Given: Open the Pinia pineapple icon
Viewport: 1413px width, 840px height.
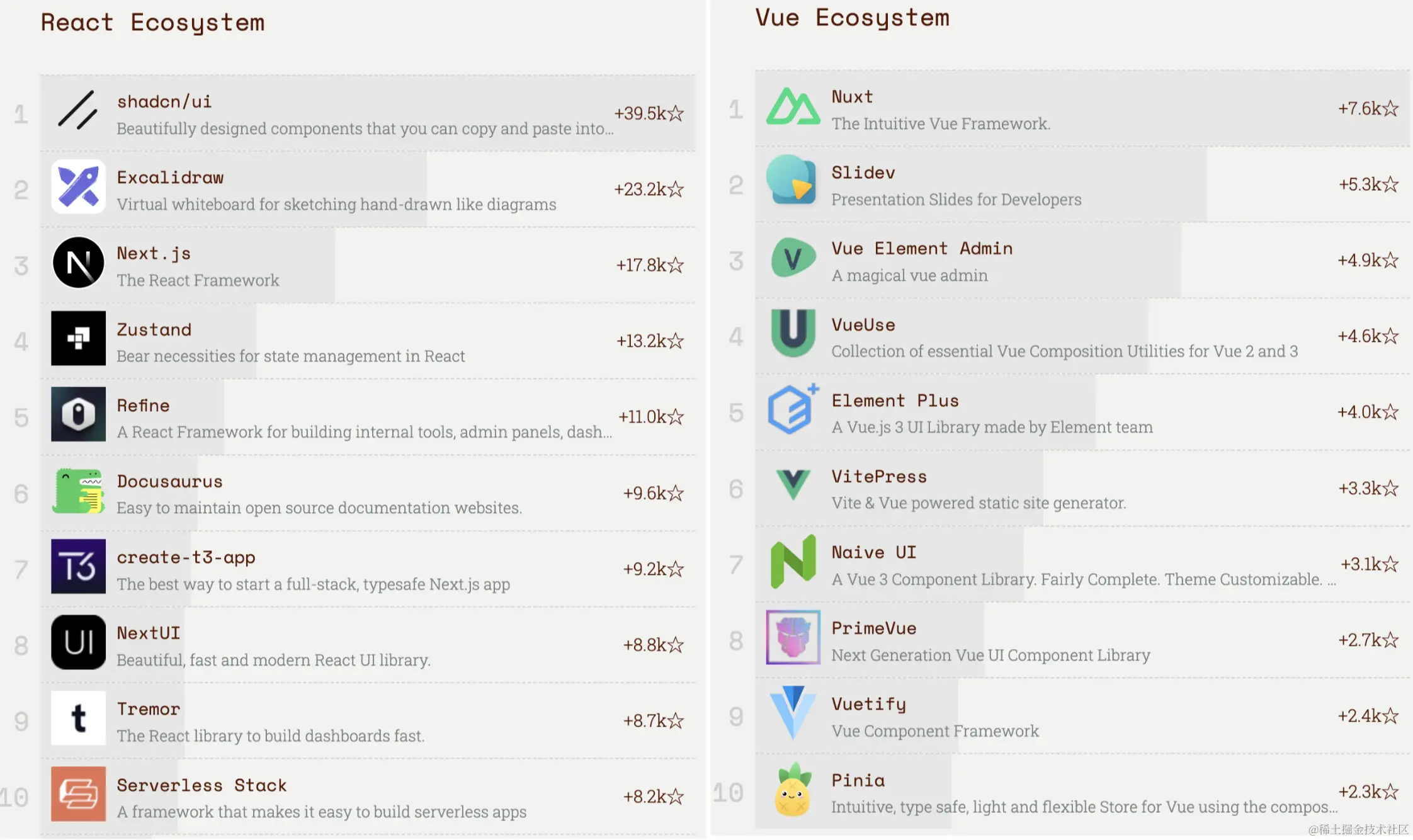Looking at the screenshot, I should (x=792, y=790).
